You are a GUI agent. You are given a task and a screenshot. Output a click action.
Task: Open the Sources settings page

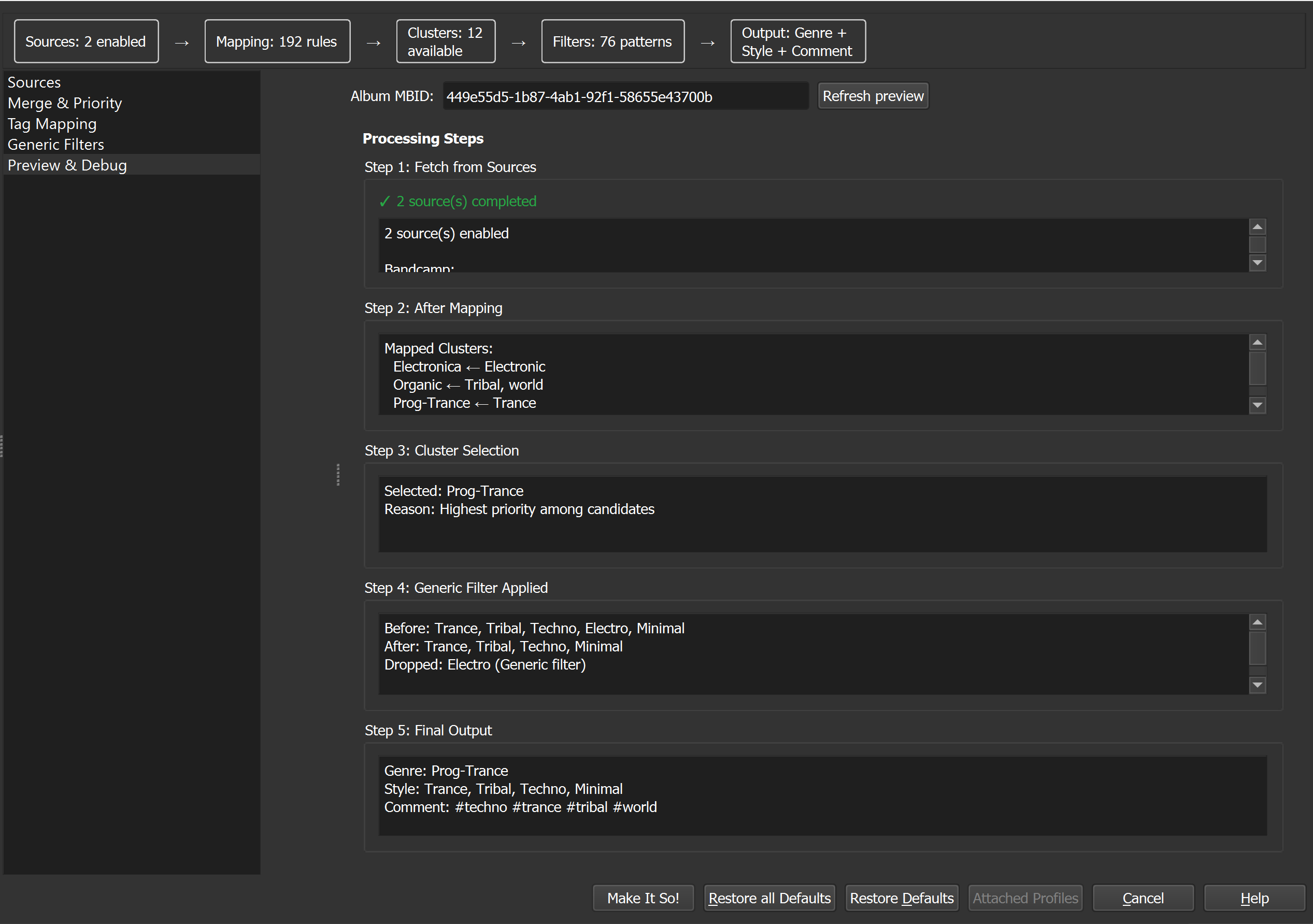pos(34,82)
